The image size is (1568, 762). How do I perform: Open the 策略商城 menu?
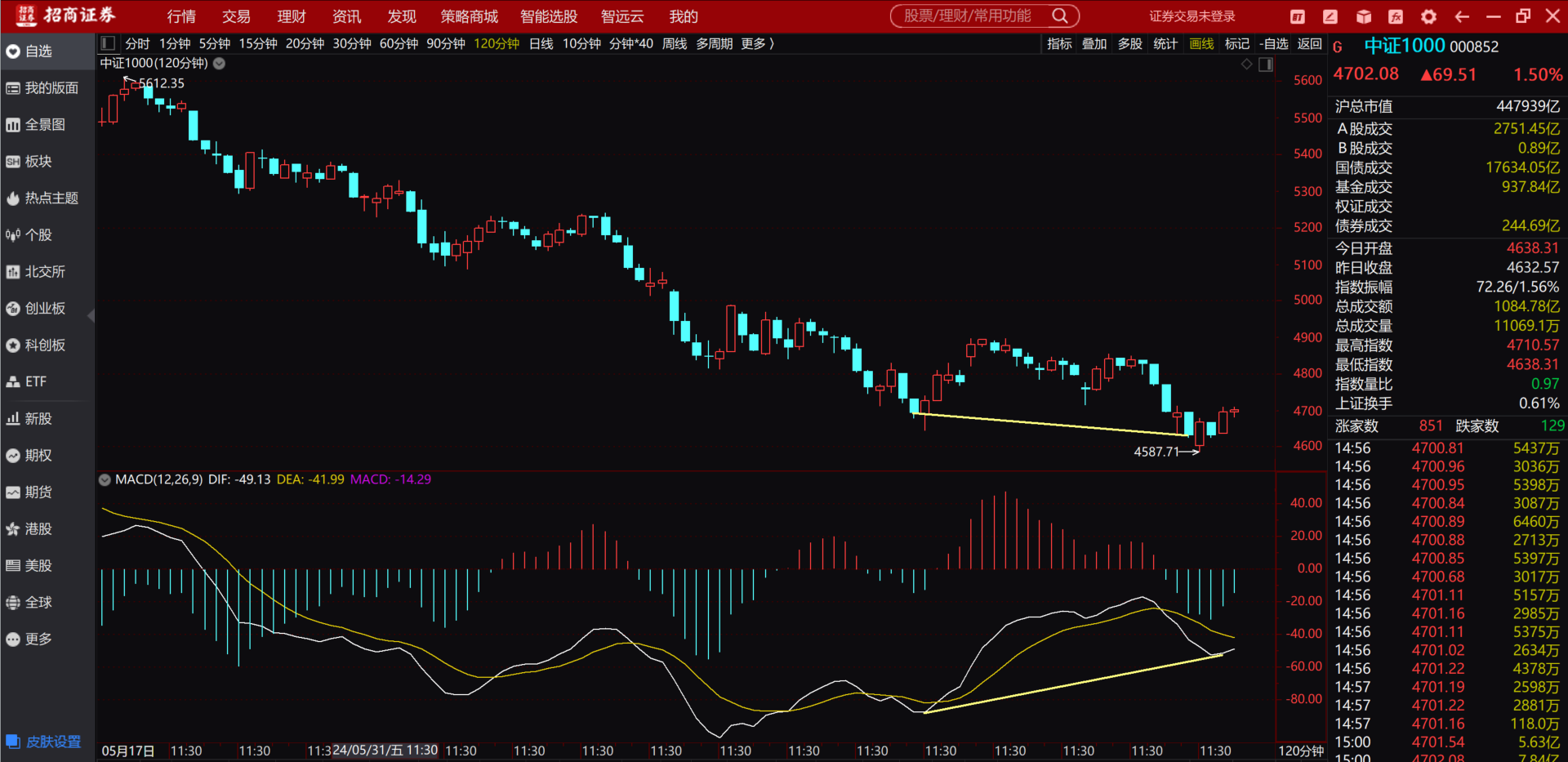tap(470, 16)
